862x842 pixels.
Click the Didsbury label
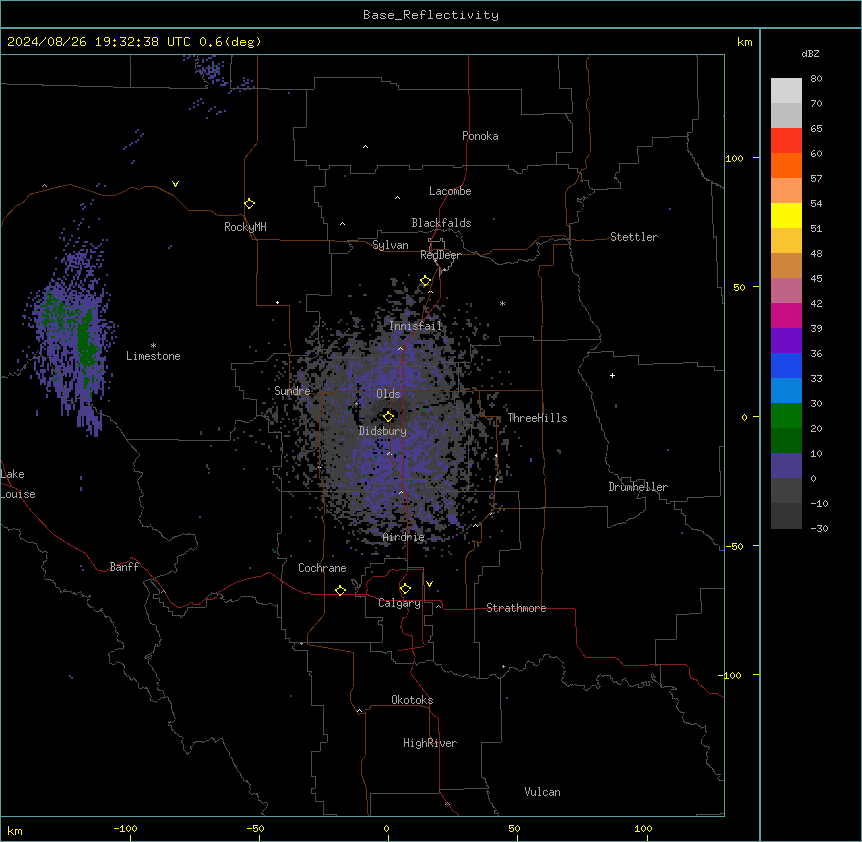[x=383, y=431]
